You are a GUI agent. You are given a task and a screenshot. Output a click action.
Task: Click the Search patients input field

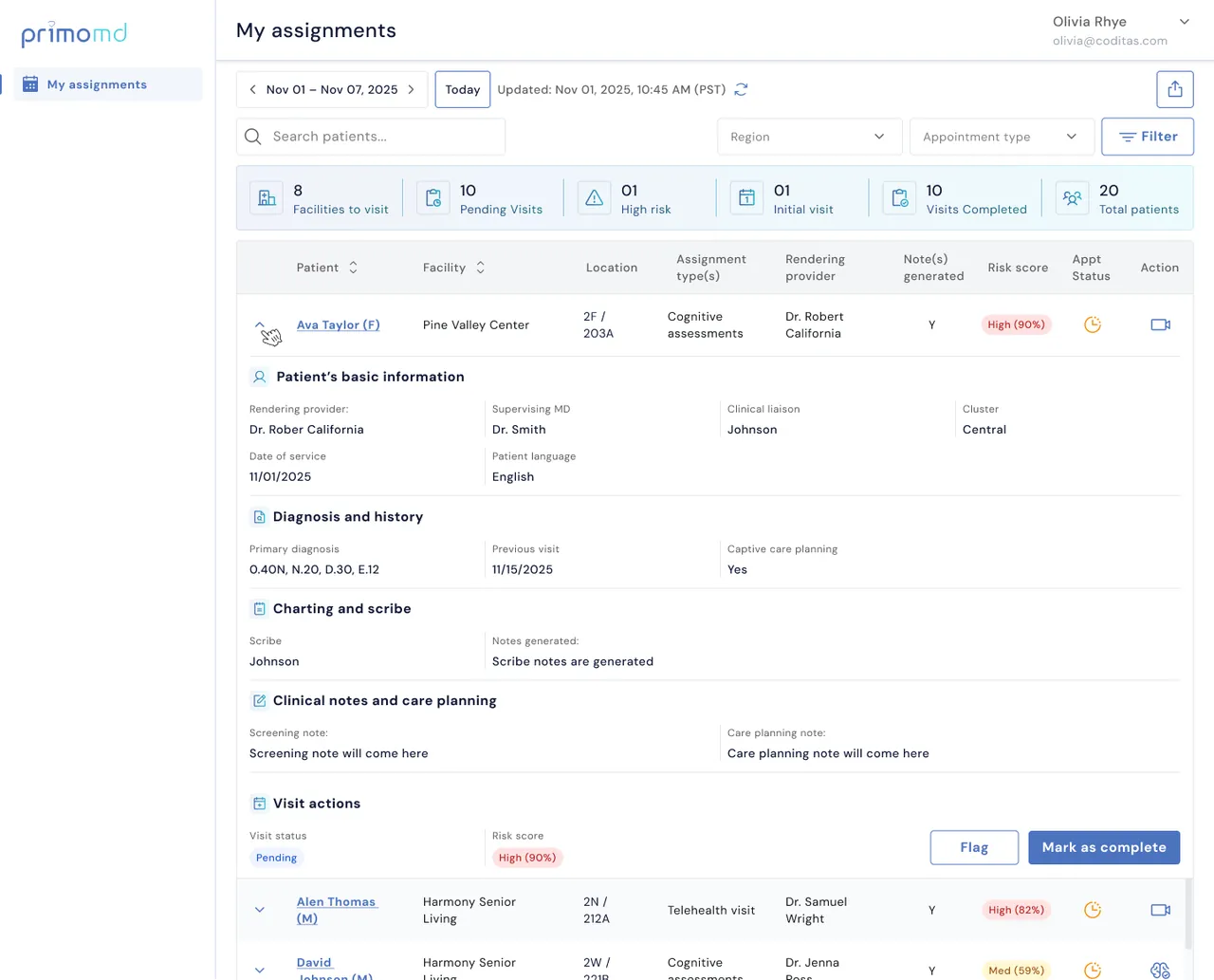(371, 137)
